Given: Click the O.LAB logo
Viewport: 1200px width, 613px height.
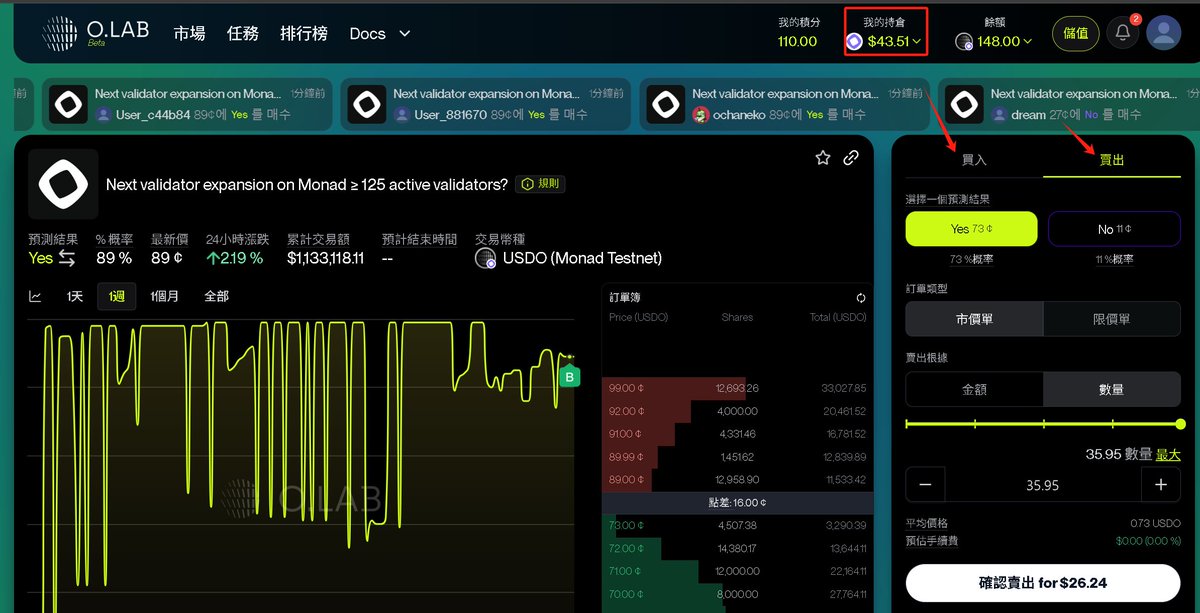Looking at the screenshot, I should pyautogui.click(x=95, y=33).
